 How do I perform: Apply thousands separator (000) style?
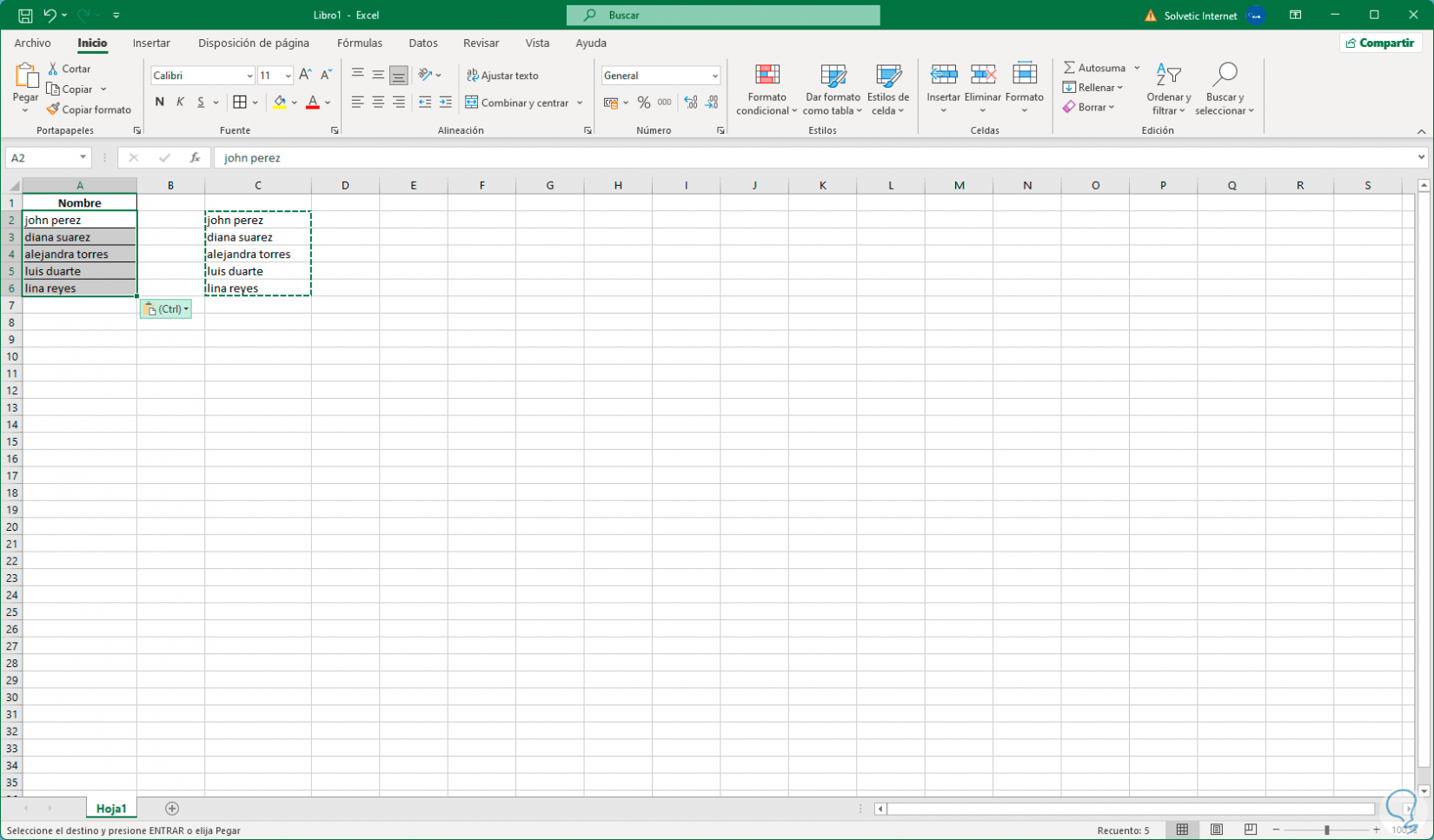[665, 103]
